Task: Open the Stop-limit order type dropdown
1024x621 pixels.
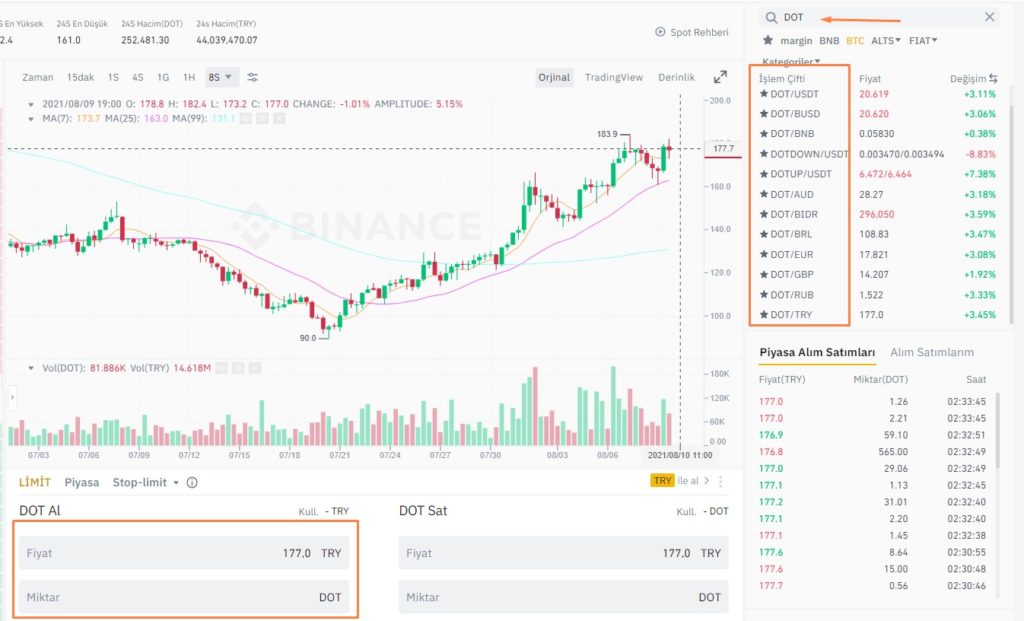Action: [x=146, y=483]
